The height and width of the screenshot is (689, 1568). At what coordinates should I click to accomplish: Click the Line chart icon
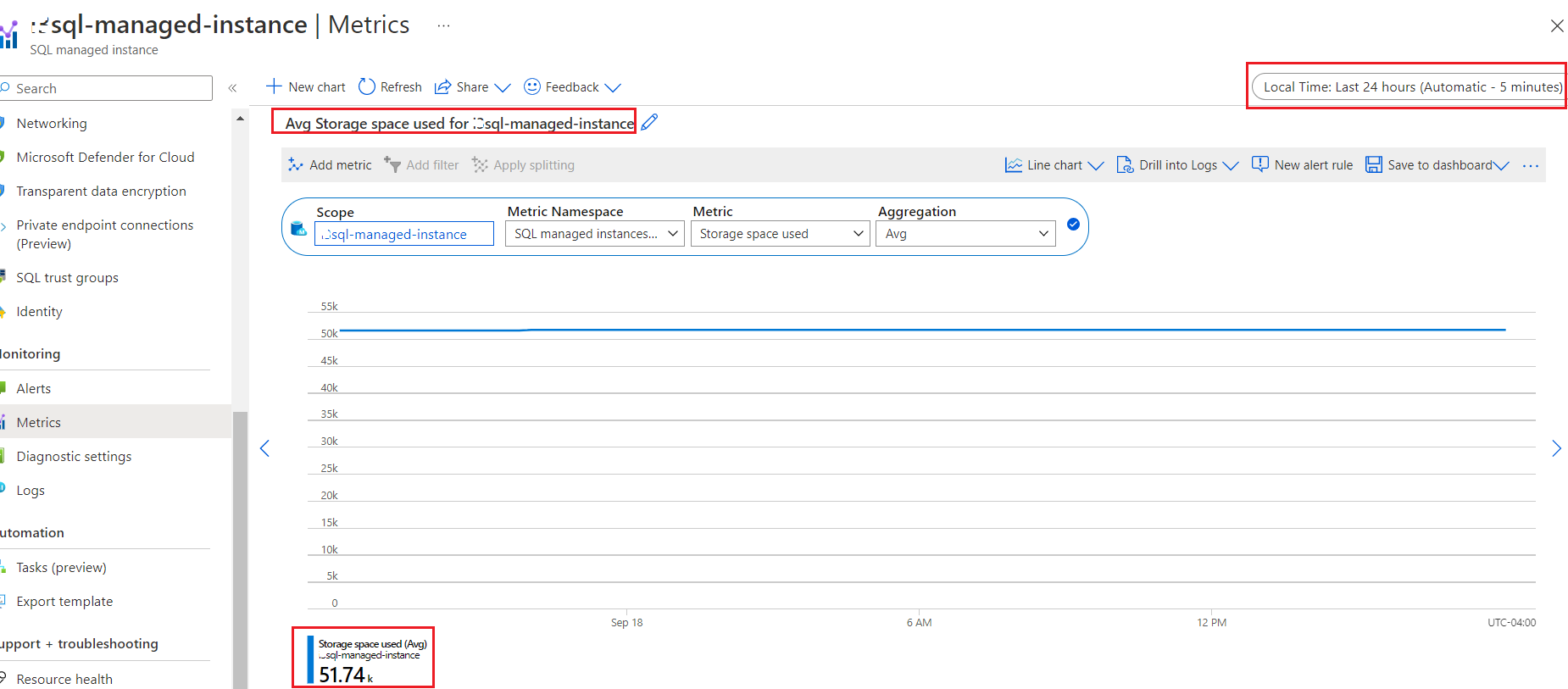coord(1013,165)
